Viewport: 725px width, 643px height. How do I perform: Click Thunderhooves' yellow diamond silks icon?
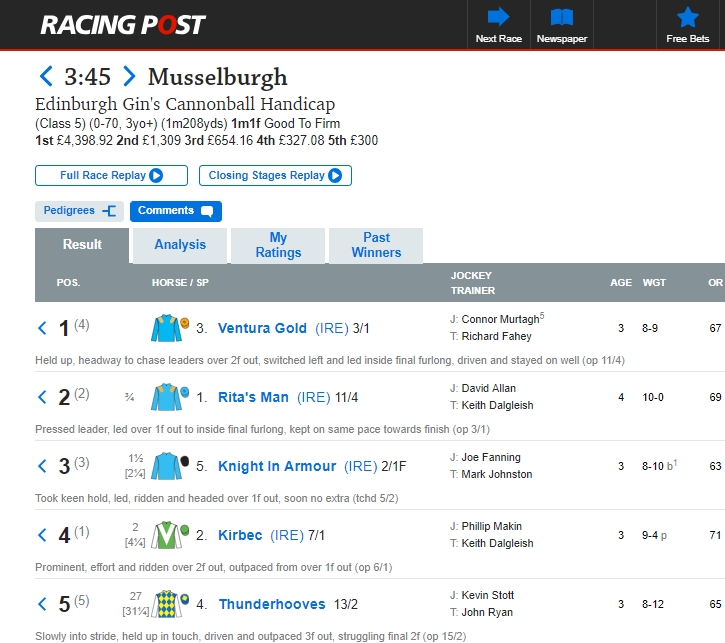click(x=169, y=603)
